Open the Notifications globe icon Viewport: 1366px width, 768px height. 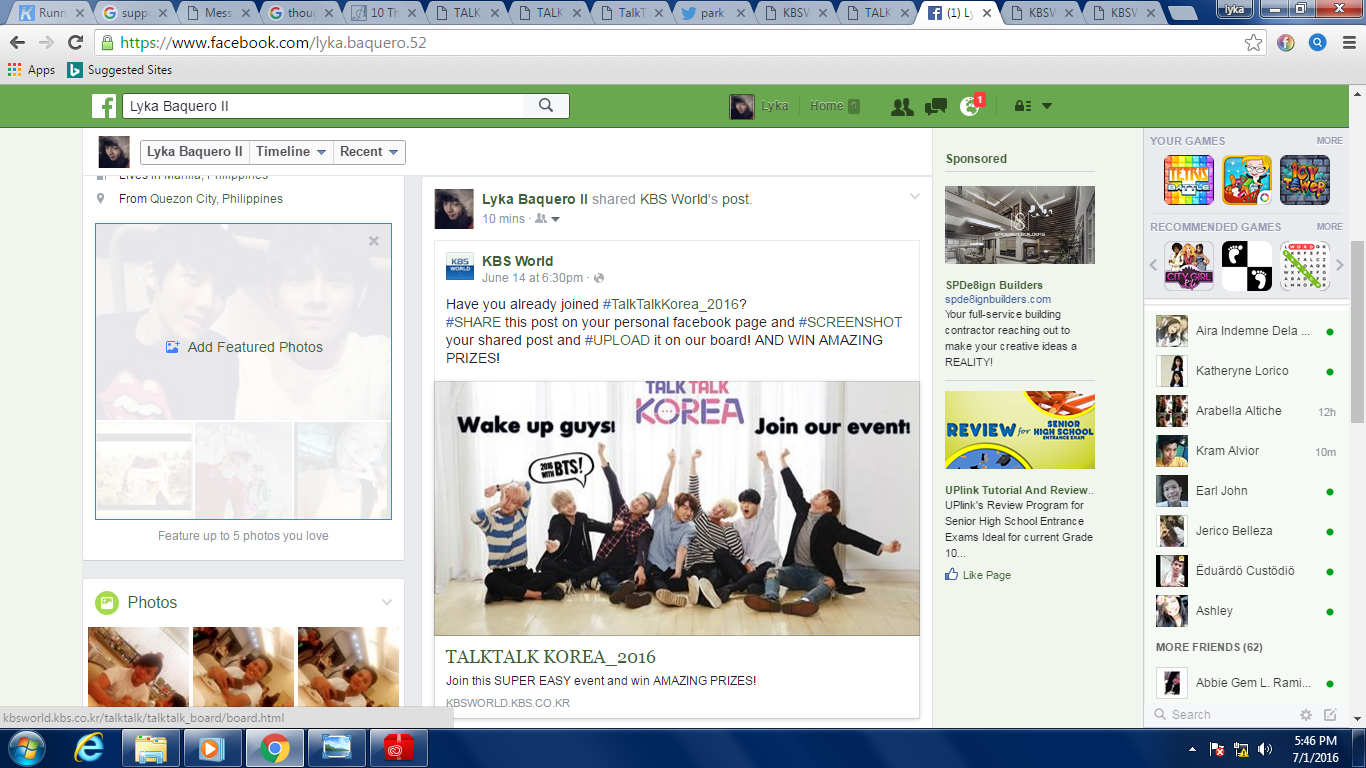[x=969, y=106]
